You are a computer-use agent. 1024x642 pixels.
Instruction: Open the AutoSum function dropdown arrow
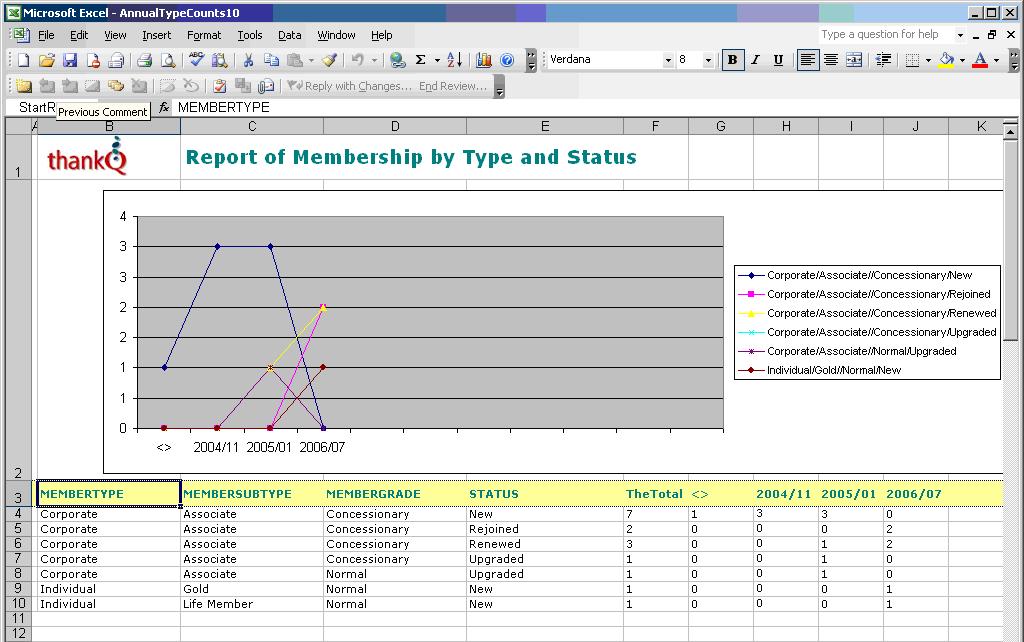pos(437,60)
